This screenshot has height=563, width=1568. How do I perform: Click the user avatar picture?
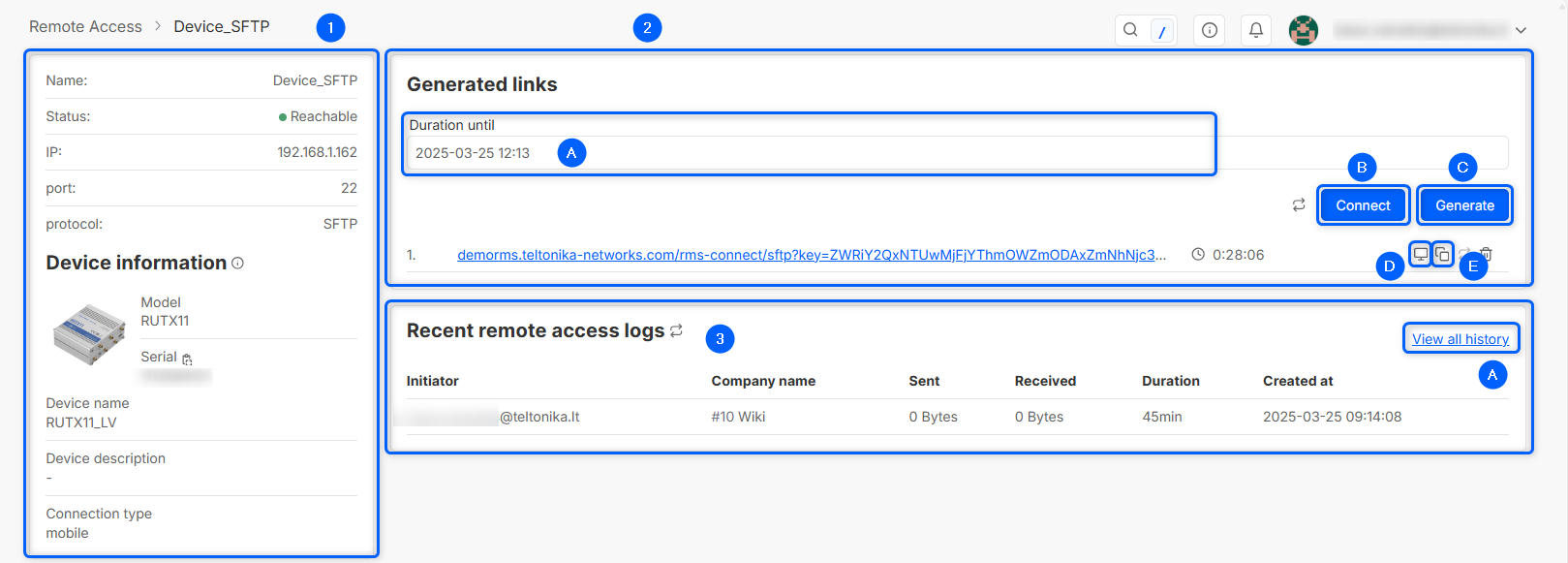(x=1304, y=30)
